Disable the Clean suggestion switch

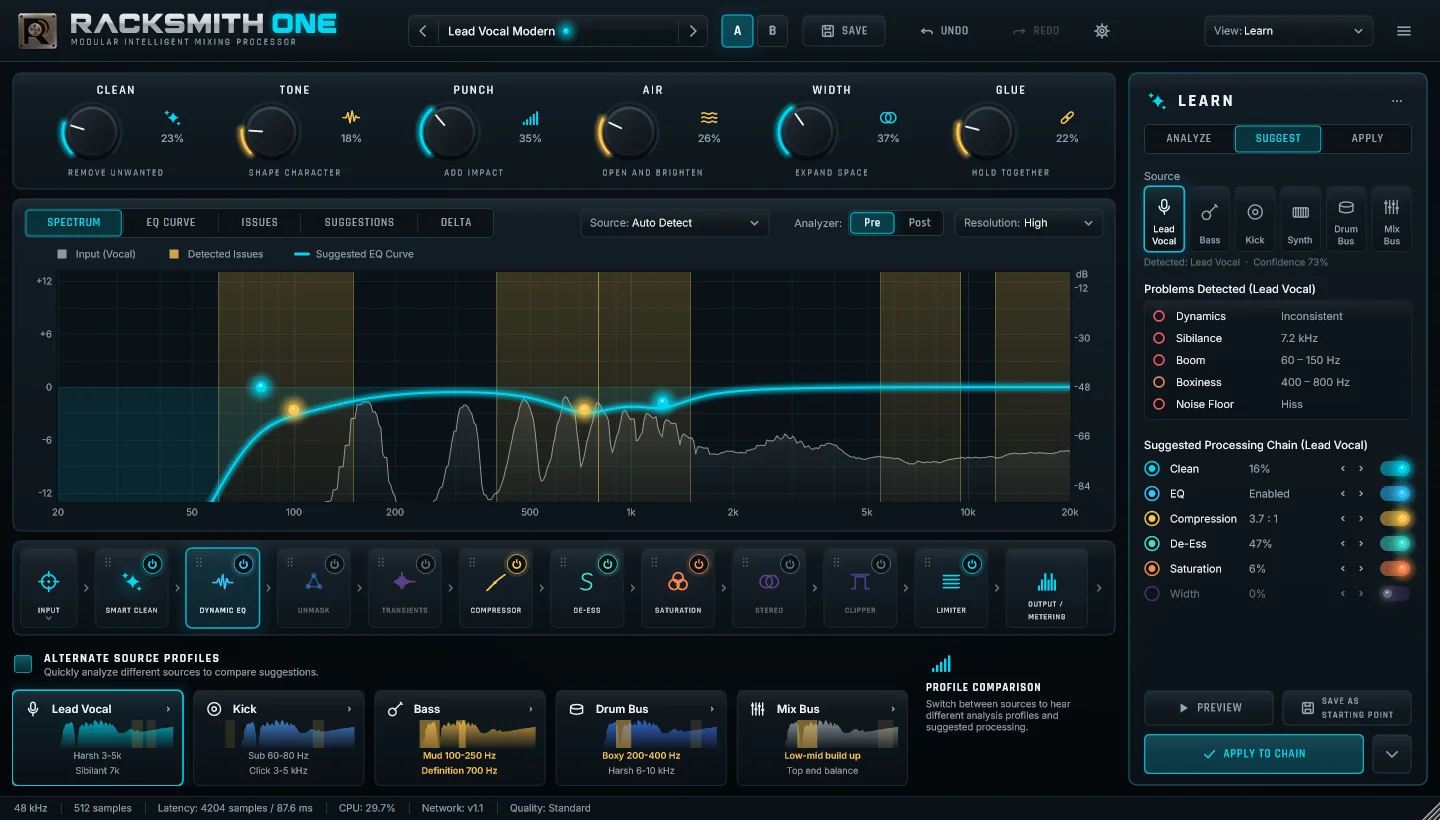1395,468
